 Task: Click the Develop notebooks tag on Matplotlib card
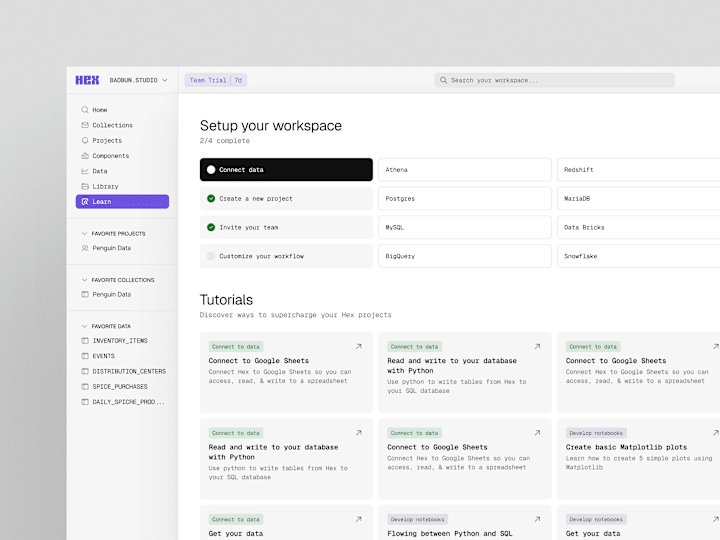click(596, 433)
